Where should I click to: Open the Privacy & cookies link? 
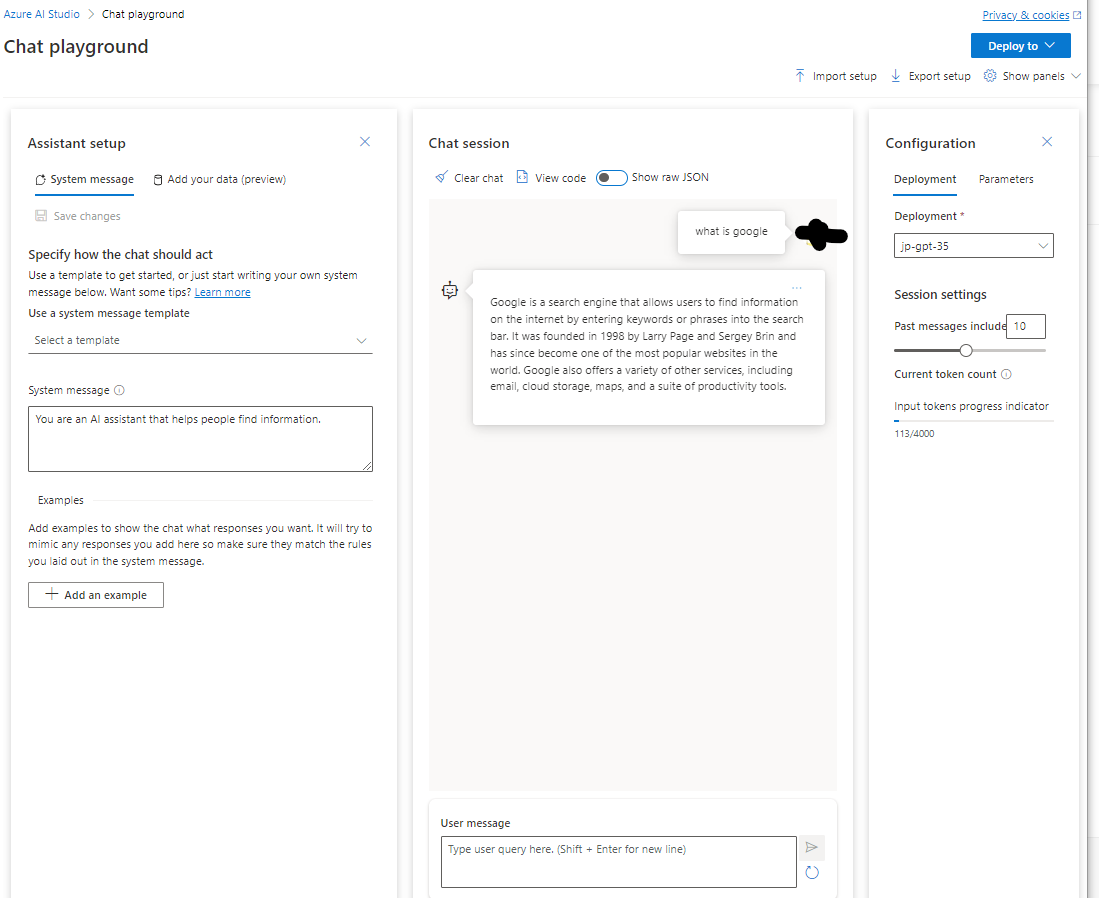1024,14
